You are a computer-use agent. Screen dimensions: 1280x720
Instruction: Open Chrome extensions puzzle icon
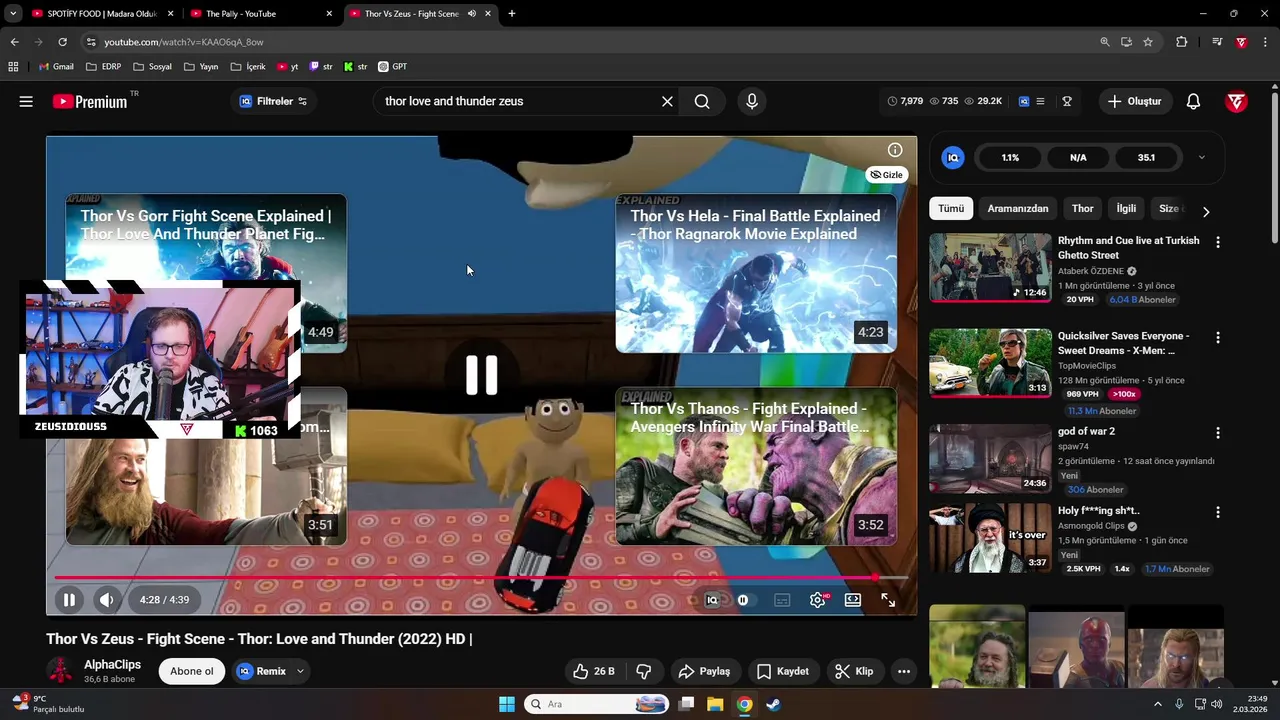(1182, 42)
